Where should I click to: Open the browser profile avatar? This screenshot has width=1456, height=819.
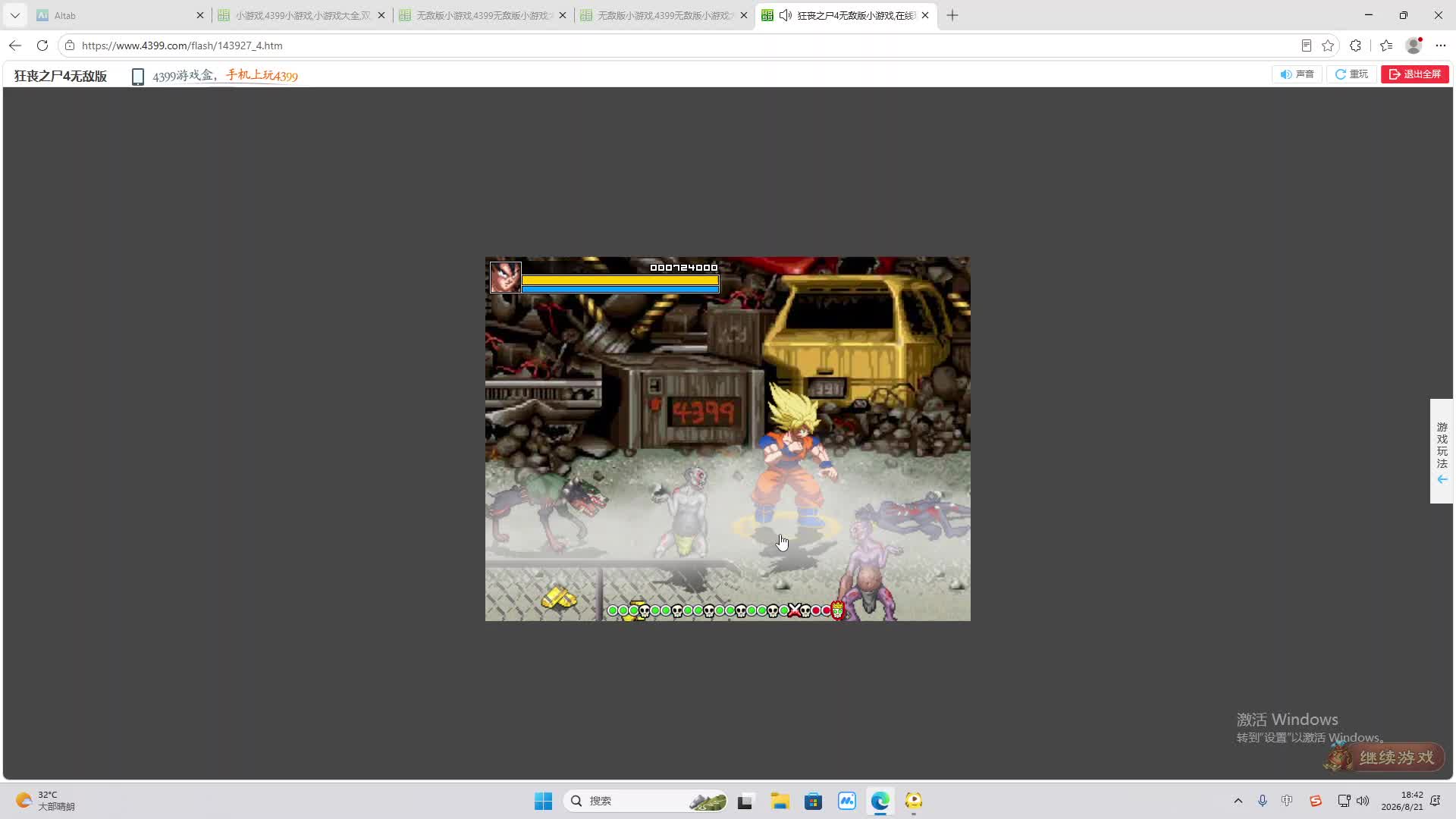tap(1414, 45)
